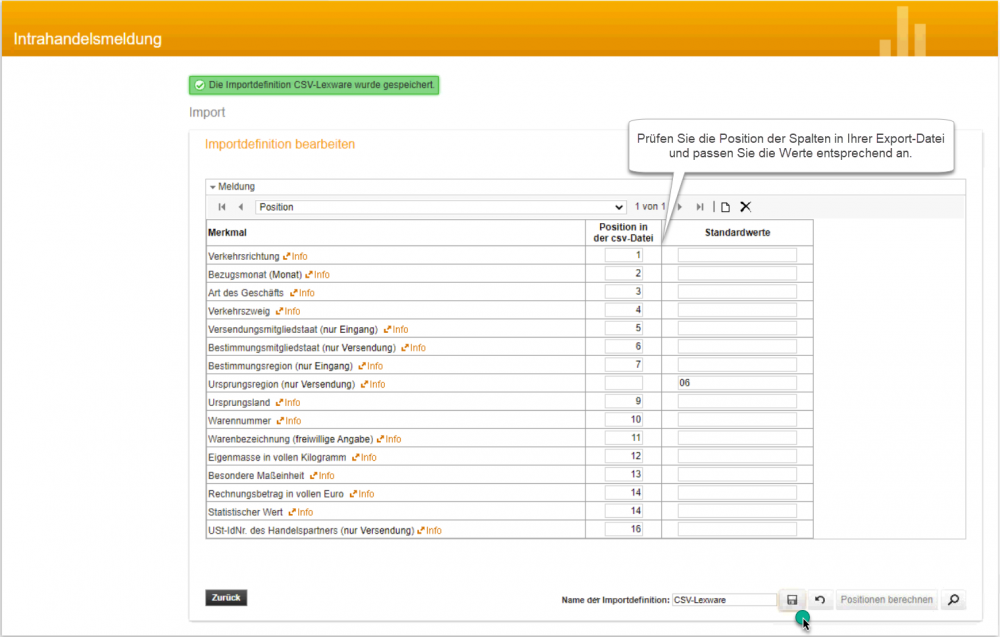1000x637 pixels.
Task: Open Info link for Statistischer Wert
Action: point(300,513)
